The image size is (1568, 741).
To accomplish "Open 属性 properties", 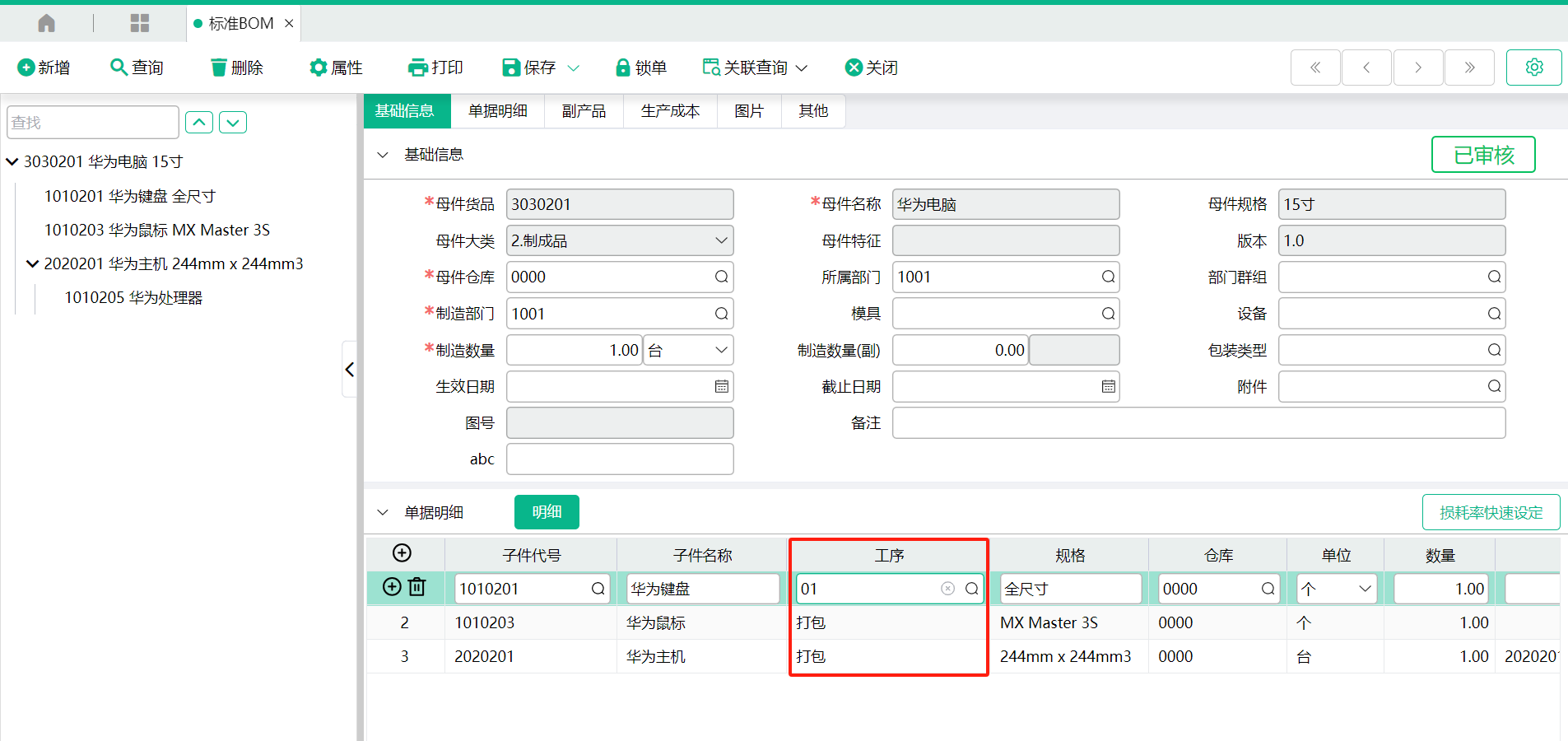I will coord(336,68).
